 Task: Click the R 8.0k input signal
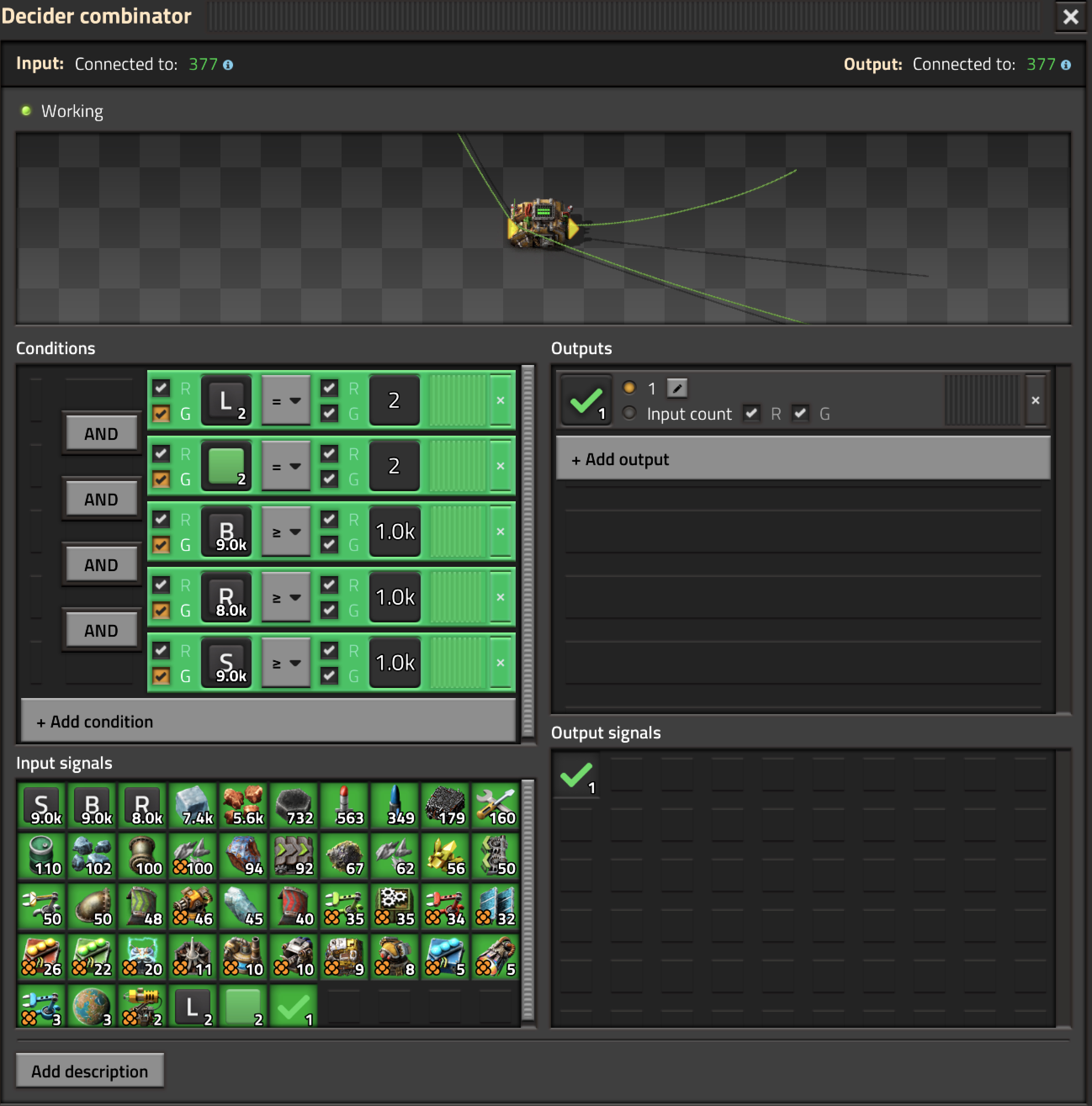143,807
